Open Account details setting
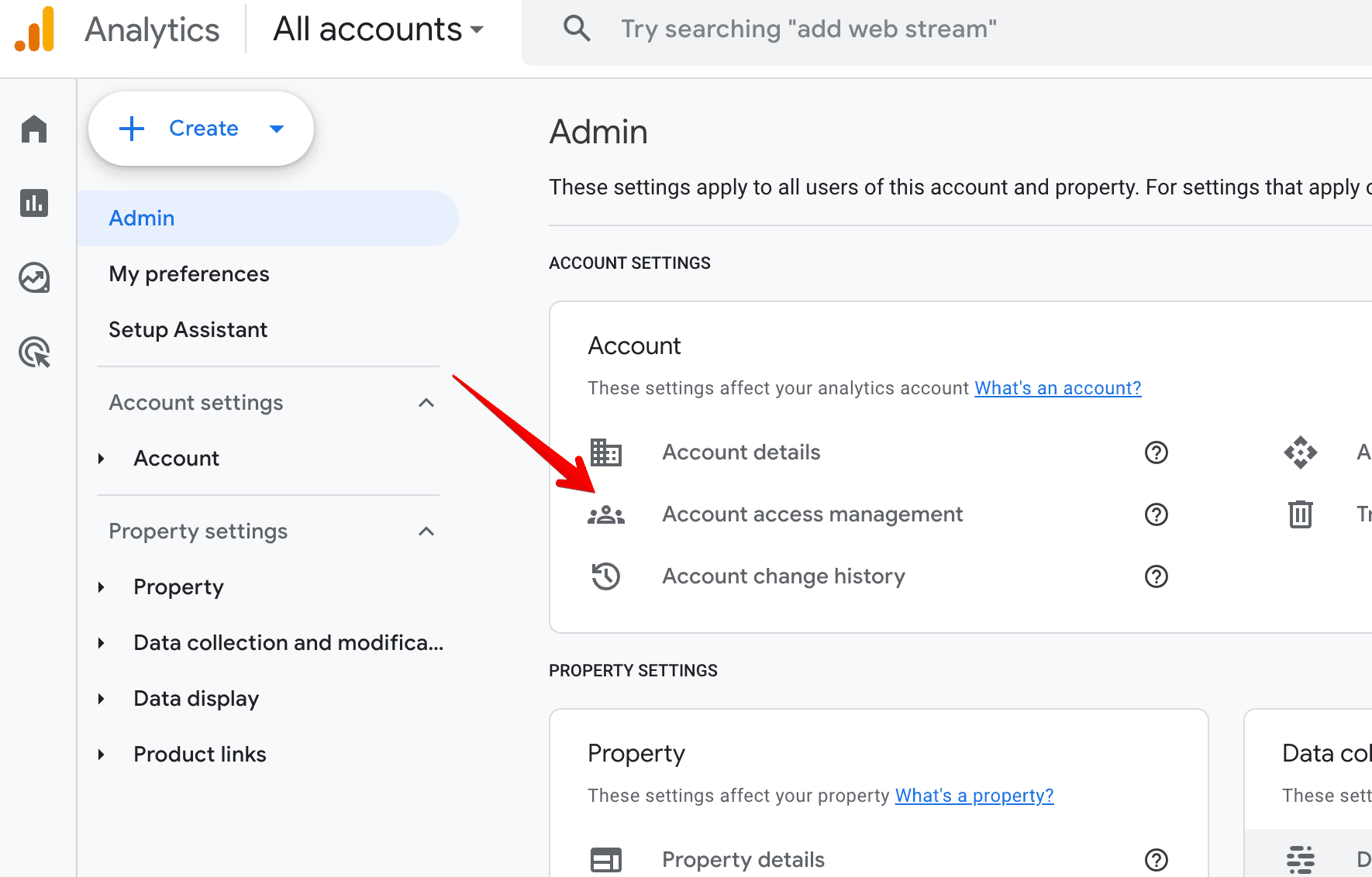This screenshot has width=1372, height=877. (741, 452)
